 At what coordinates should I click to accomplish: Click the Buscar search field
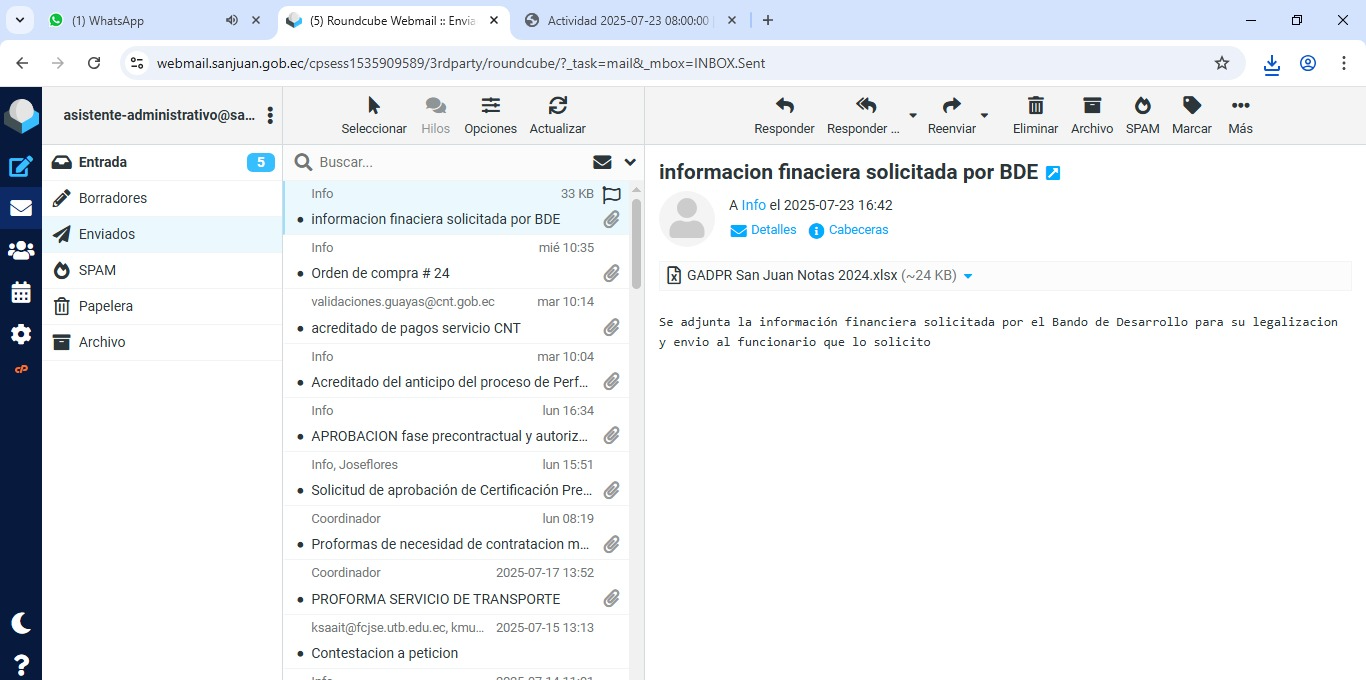click(450, 162)
